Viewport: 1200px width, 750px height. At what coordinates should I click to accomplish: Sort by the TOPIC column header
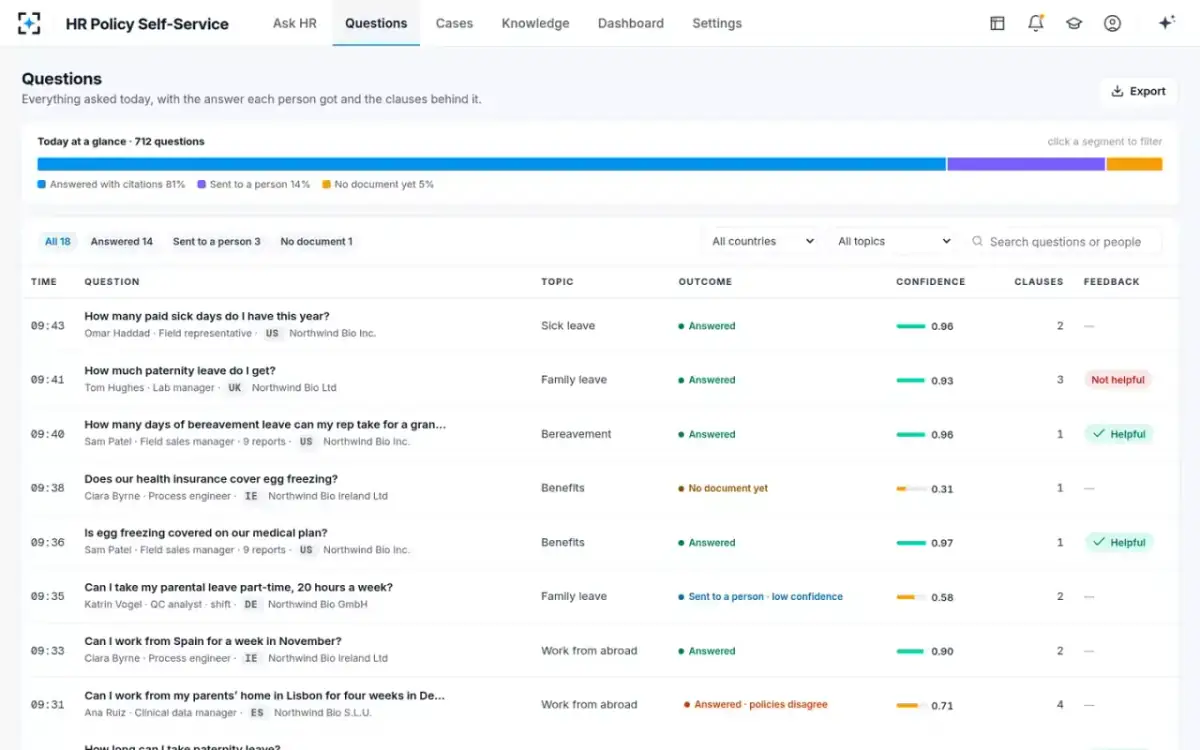[557, 282]
